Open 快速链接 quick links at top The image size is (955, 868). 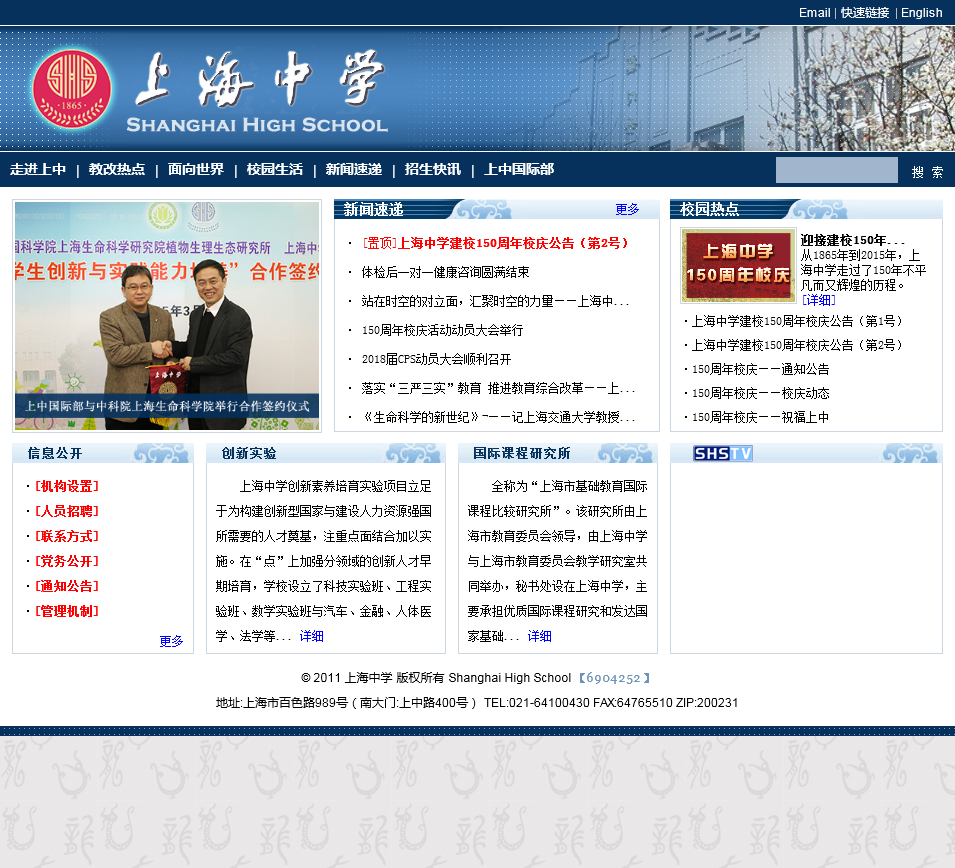click(865, 13)
